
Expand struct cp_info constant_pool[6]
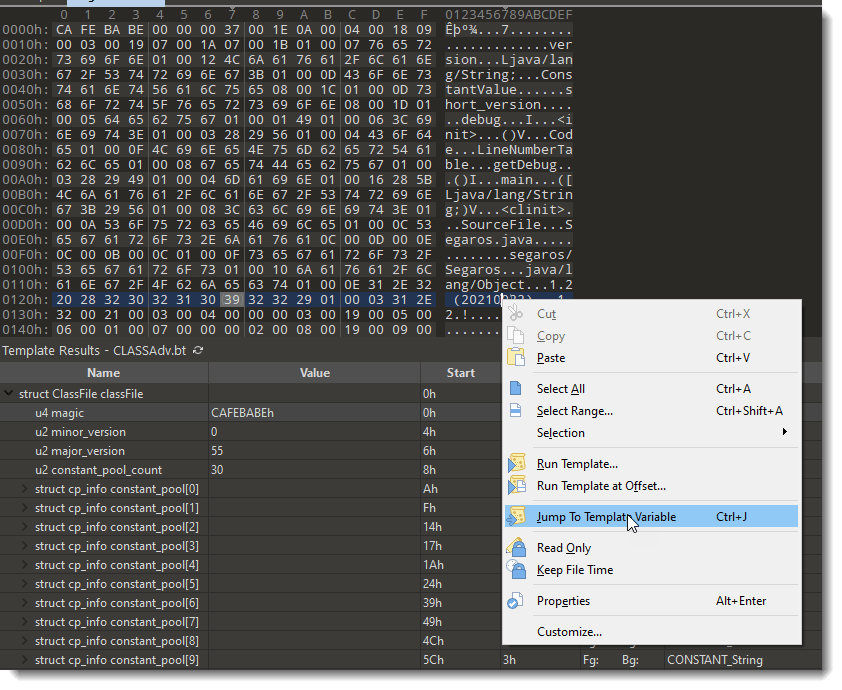(x=25, y=602)
